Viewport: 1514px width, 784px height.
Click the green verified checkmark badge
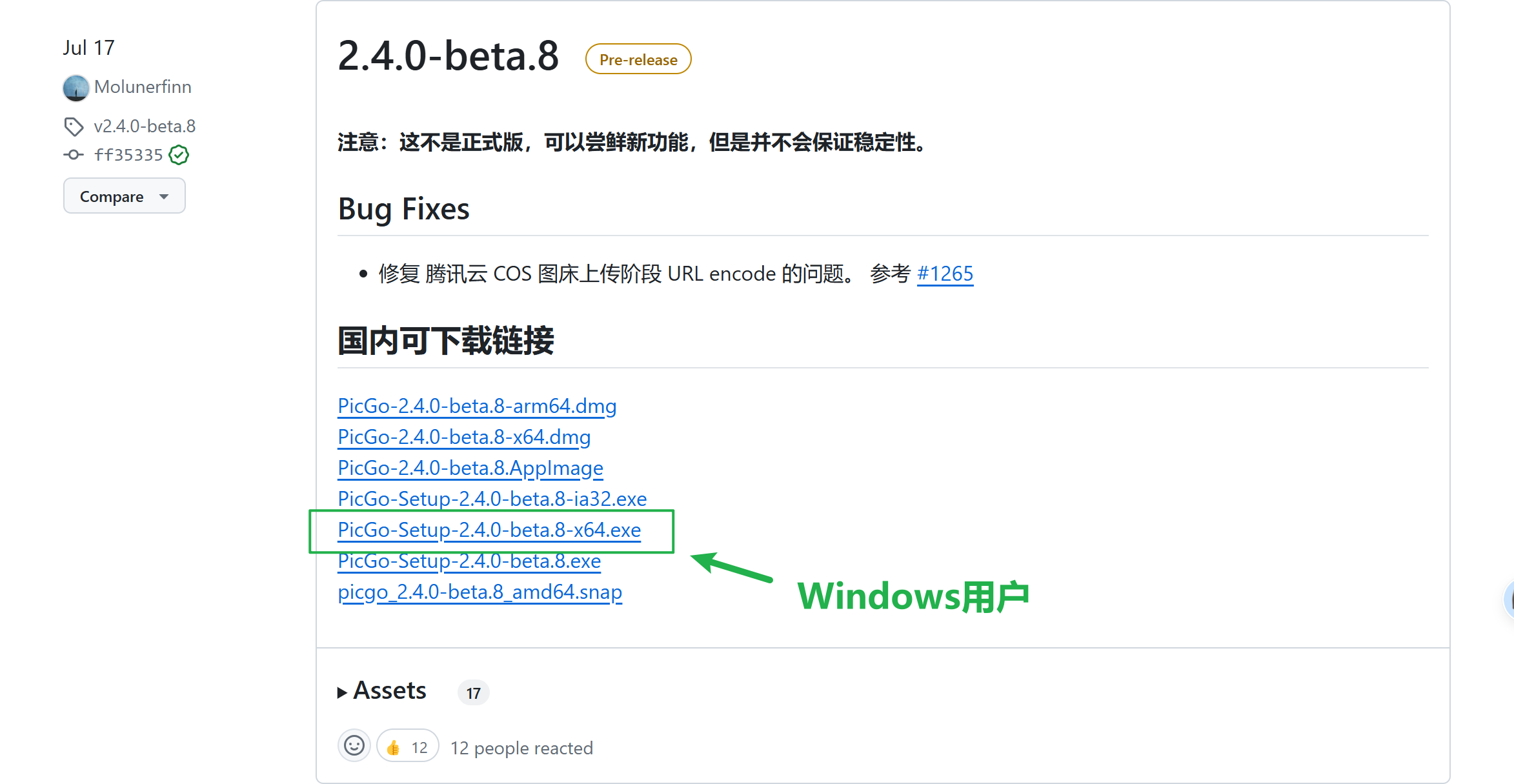pyautogui.click(x=179, y=155)
